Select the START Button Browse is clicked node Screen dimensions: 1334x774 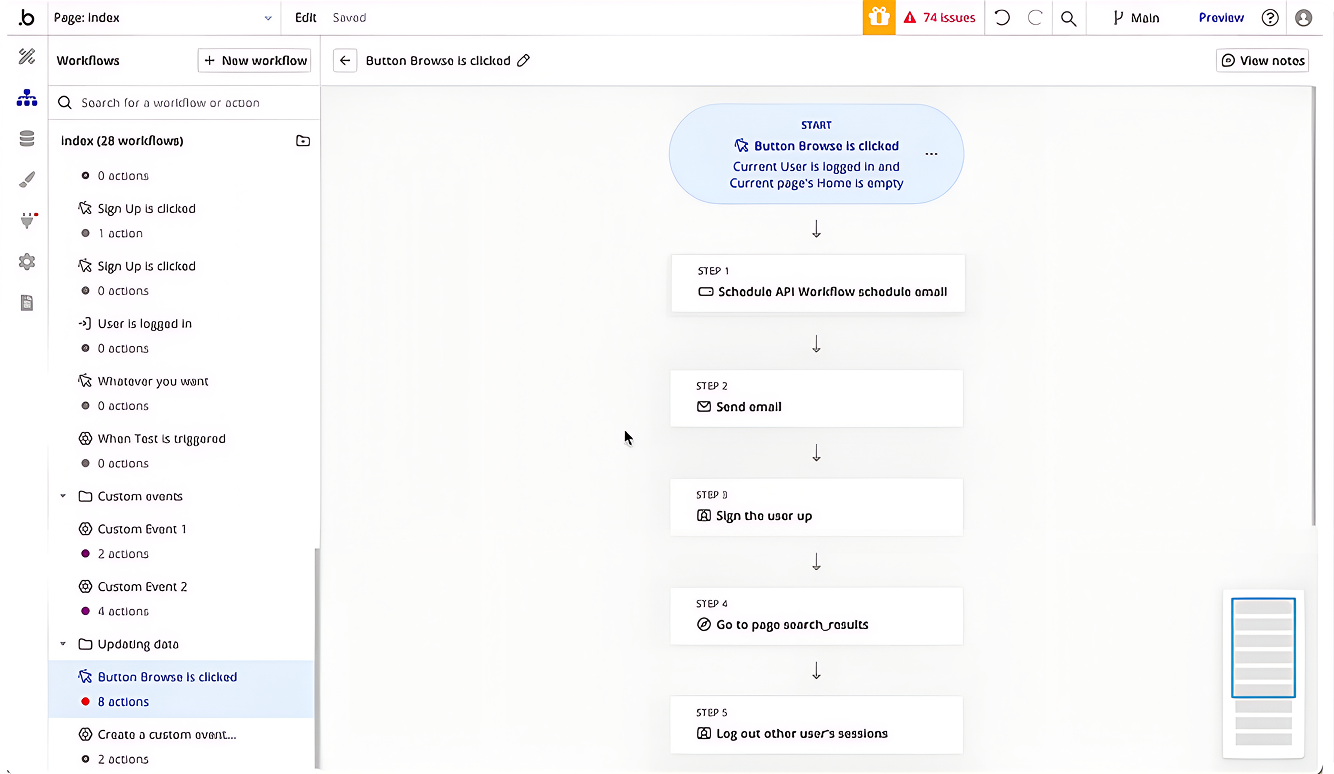[816, 154]
